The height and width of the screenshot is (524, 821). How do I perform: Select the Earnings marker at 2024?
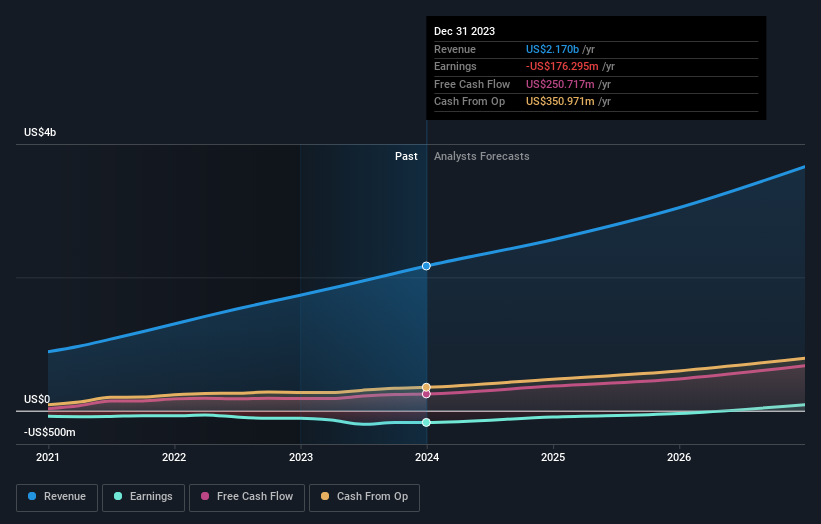click(x=426, y=422)
